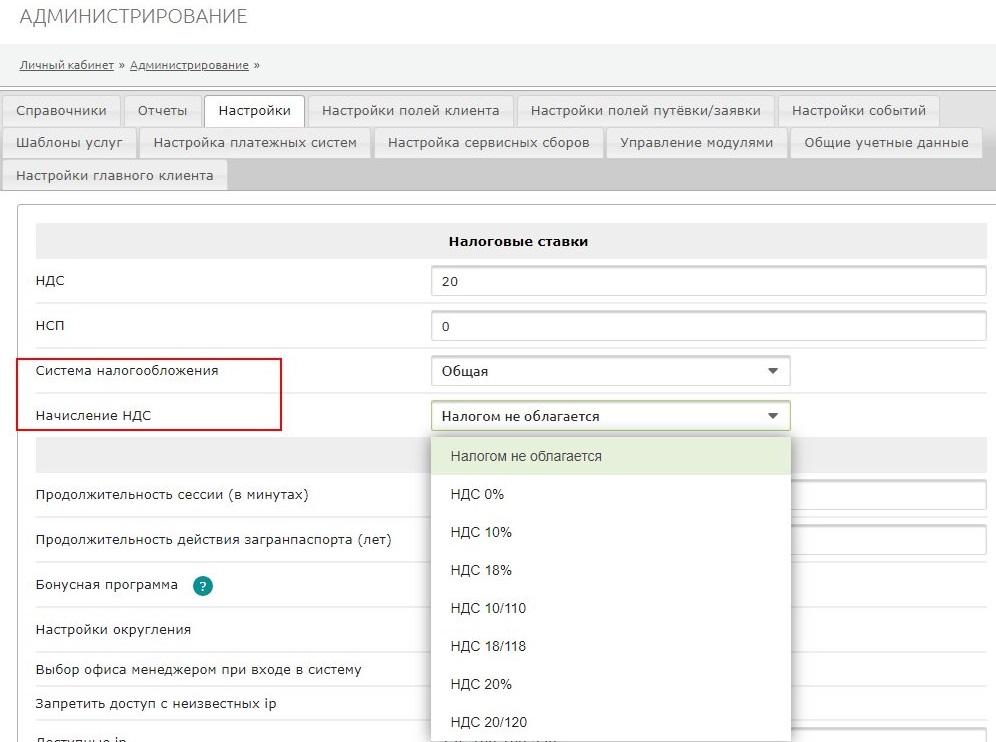Click Продолжительность действия загранпаспорта label
The image size is (996, 742).
point(213,540)
